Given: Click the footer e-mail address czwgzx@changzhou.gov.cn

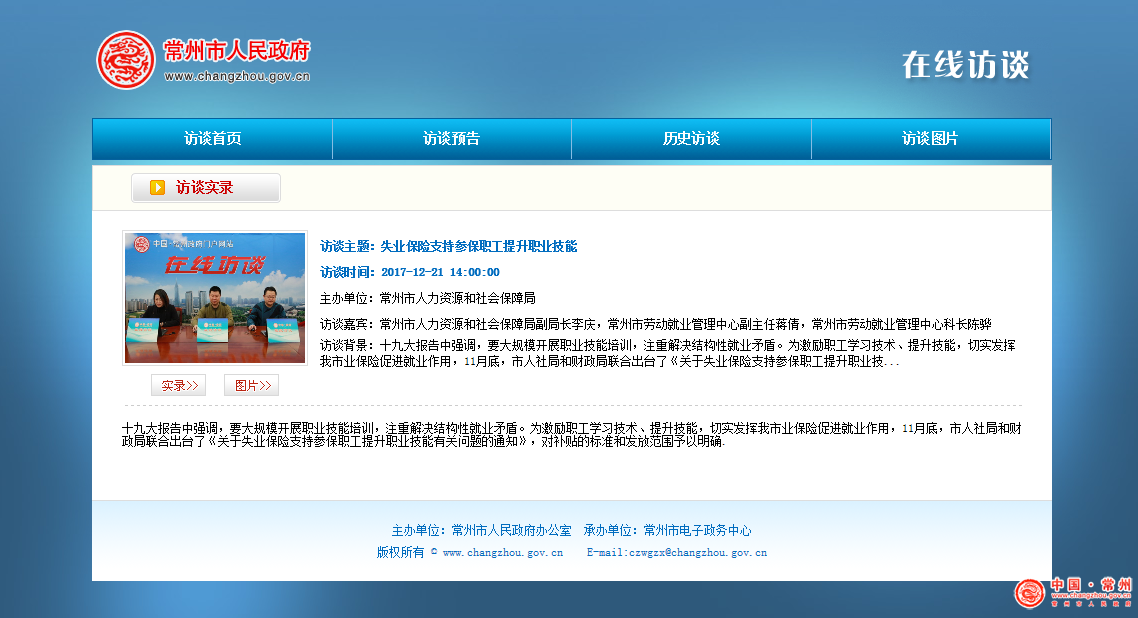Looking at the screenshot, I should pos(697,552).
